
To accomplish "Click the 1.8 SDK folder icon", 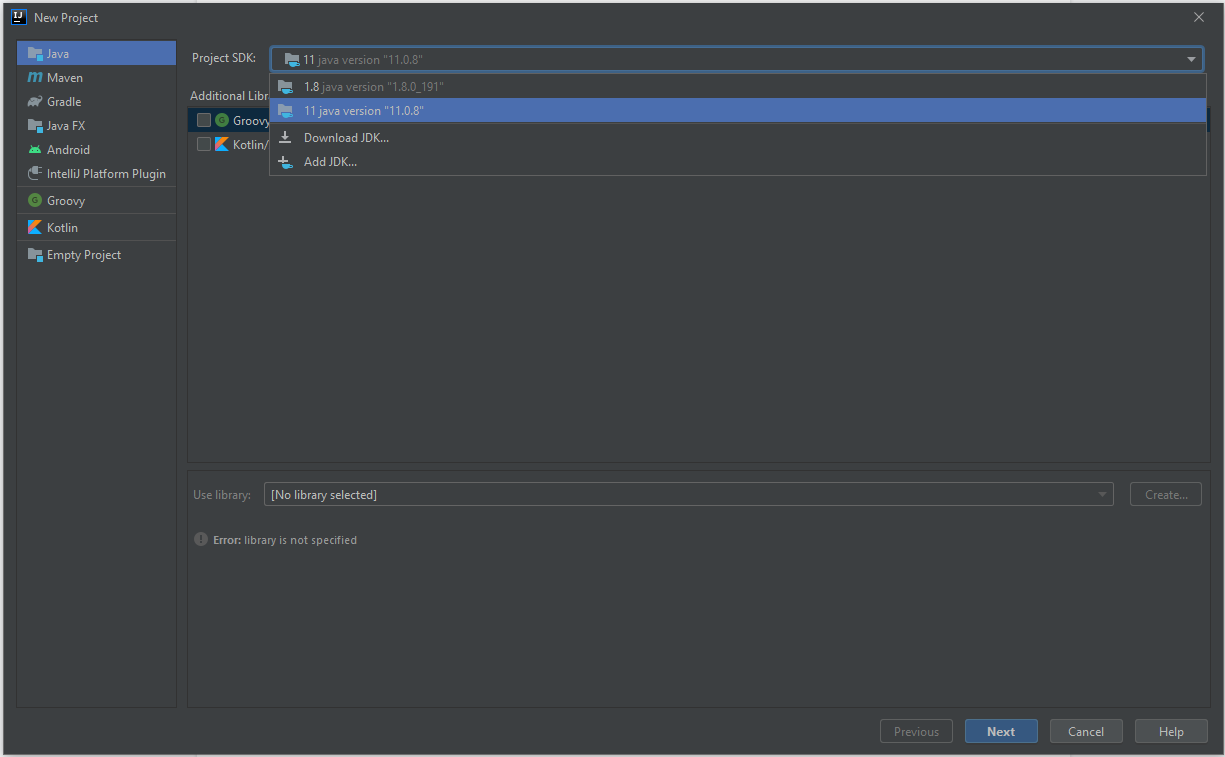I will click(x=285, y=86).
